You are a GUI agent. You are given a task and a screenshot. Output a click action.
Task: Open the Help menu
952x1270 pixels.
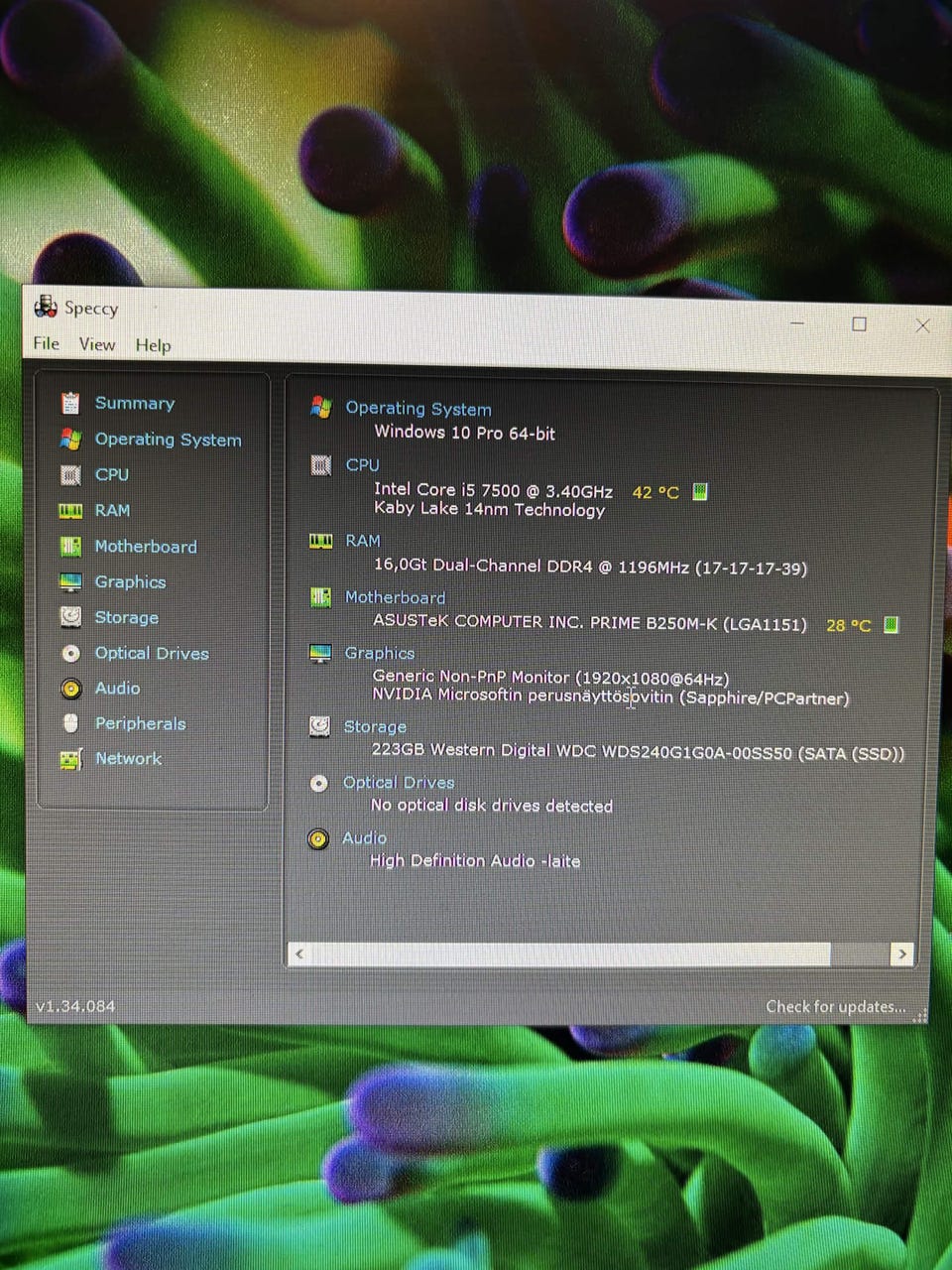click(153, 345)
